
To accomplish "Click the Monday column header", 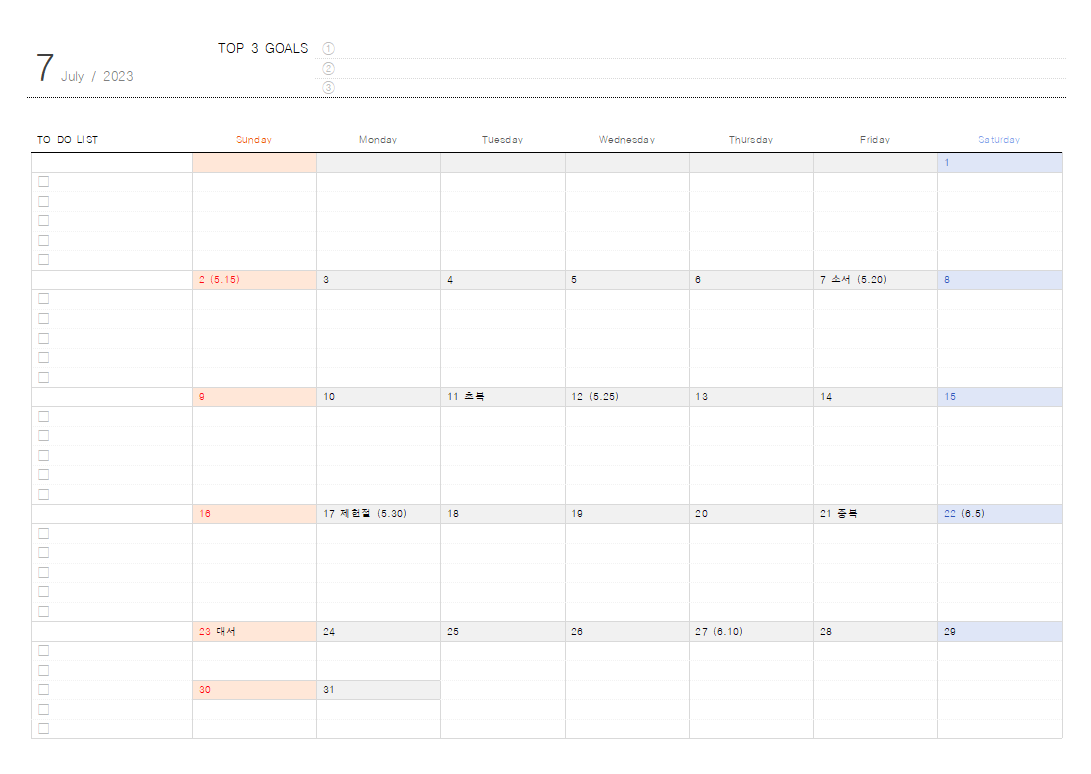I will 378,140.
